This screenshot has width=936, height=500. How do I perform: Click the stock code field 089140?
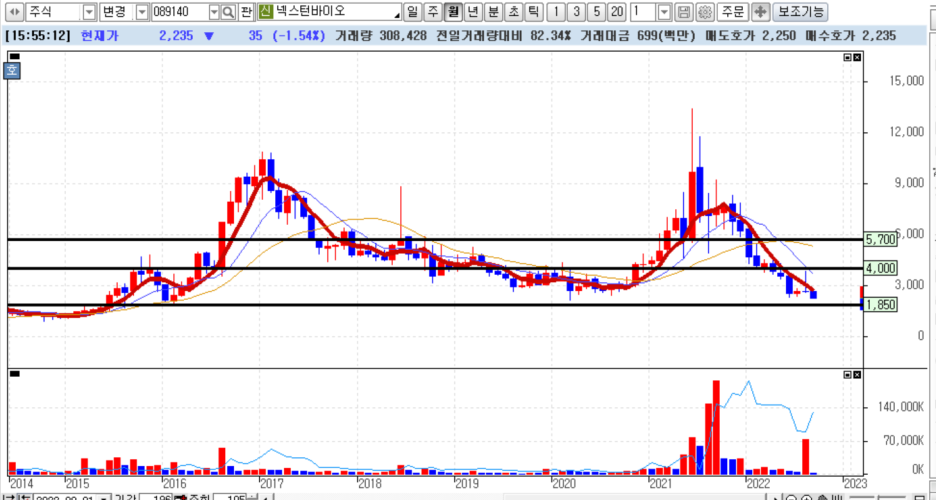tap(180, 11)
